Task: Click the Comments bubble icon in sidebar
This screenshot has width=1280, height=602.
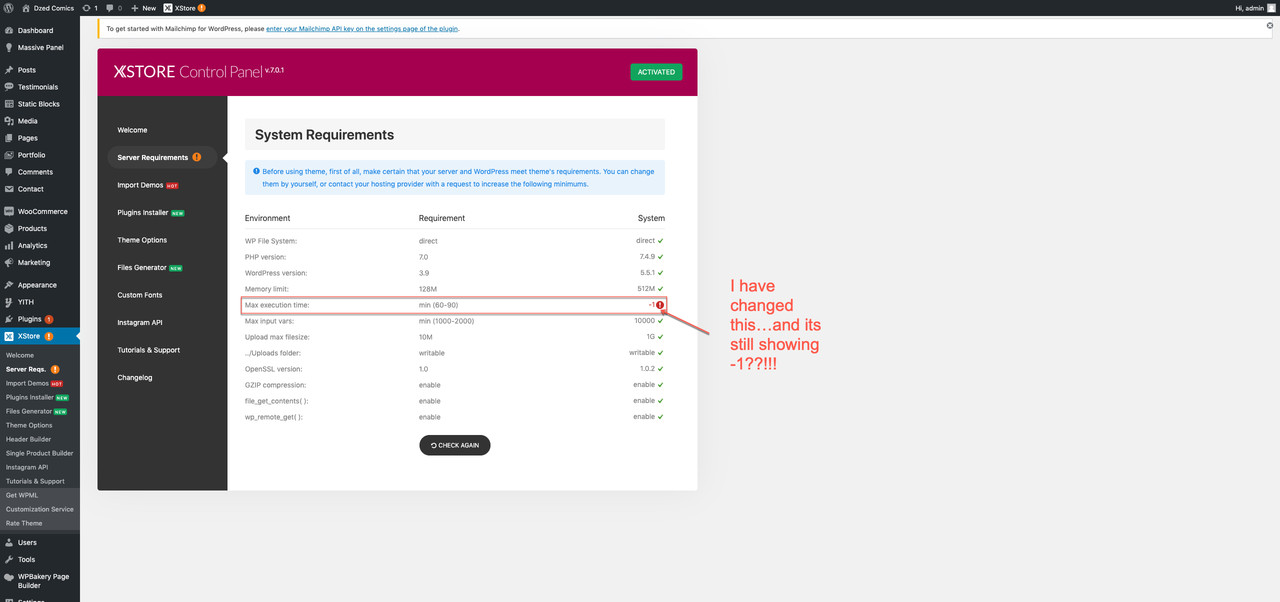Action: (9, 172)
